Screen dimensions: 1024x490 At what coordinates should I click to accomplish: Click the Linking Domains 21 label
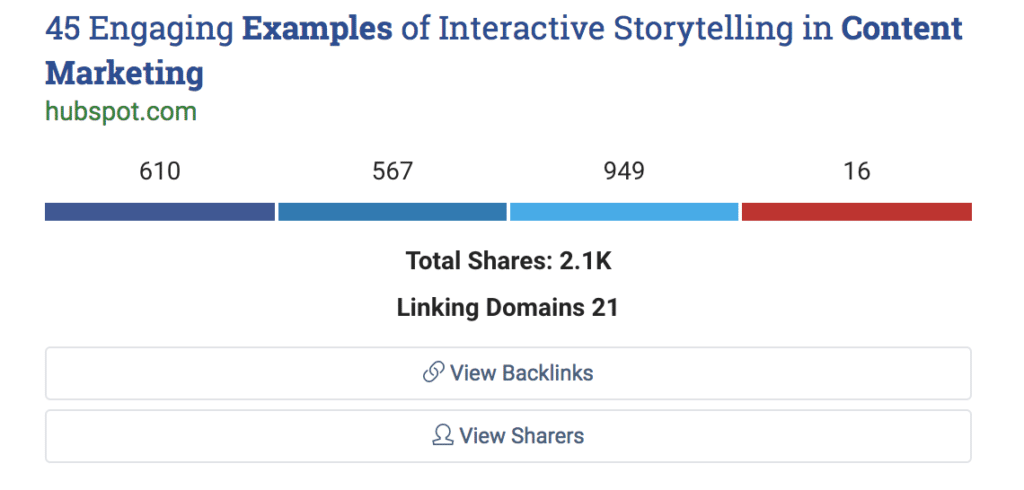[507, 308]
